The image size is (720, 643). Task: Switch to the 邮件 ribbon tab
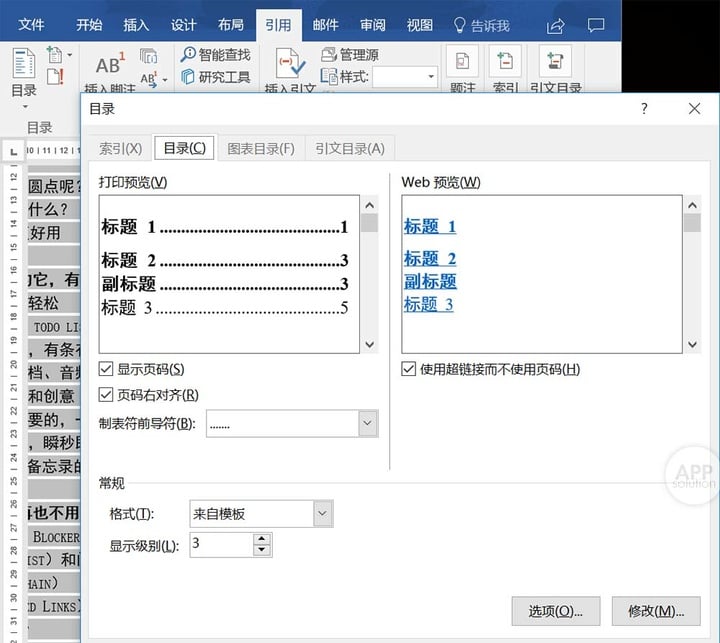(x=326, y=25)
